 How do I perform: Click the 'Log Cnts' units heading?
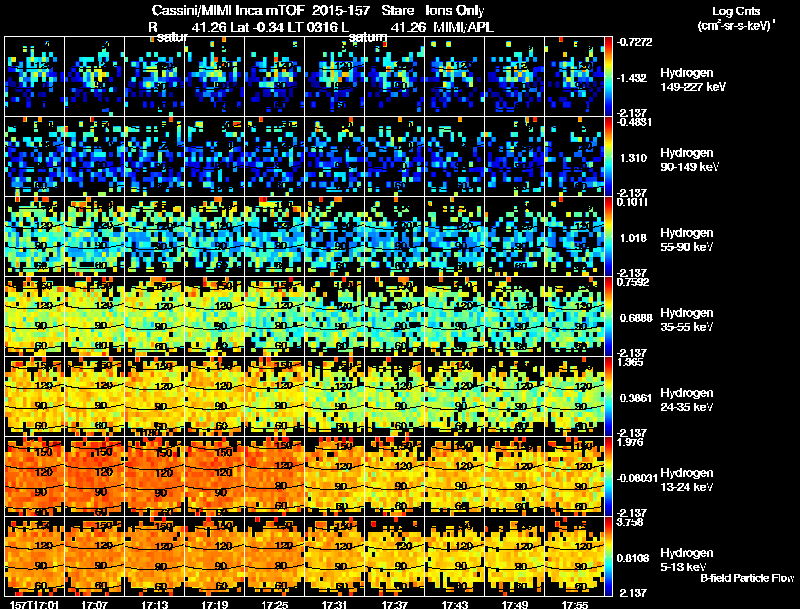736,11
